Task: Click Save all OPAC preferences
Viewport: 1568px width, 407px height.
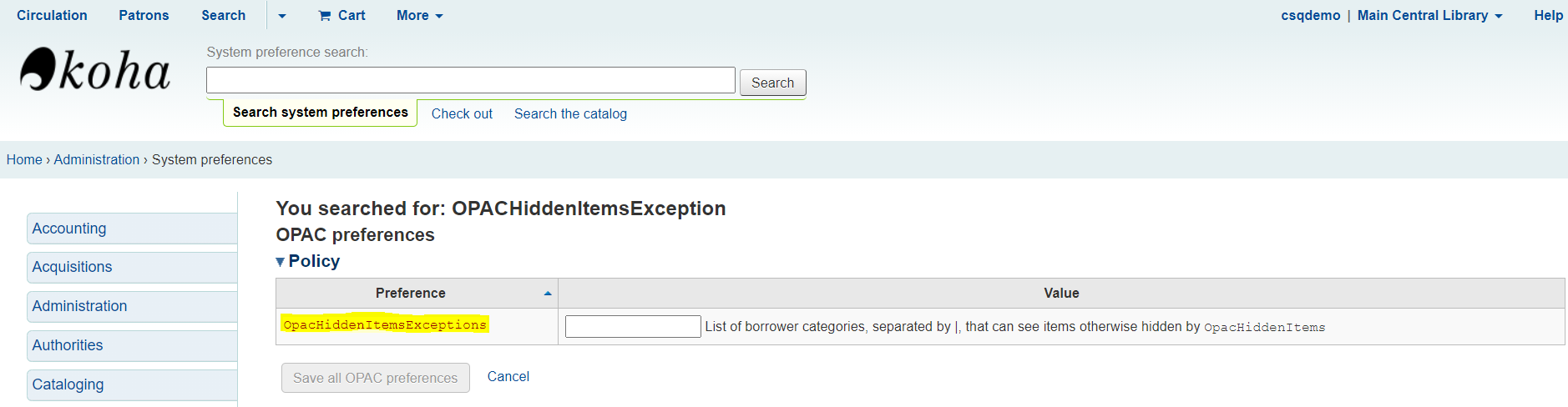Action: point(376,378)
